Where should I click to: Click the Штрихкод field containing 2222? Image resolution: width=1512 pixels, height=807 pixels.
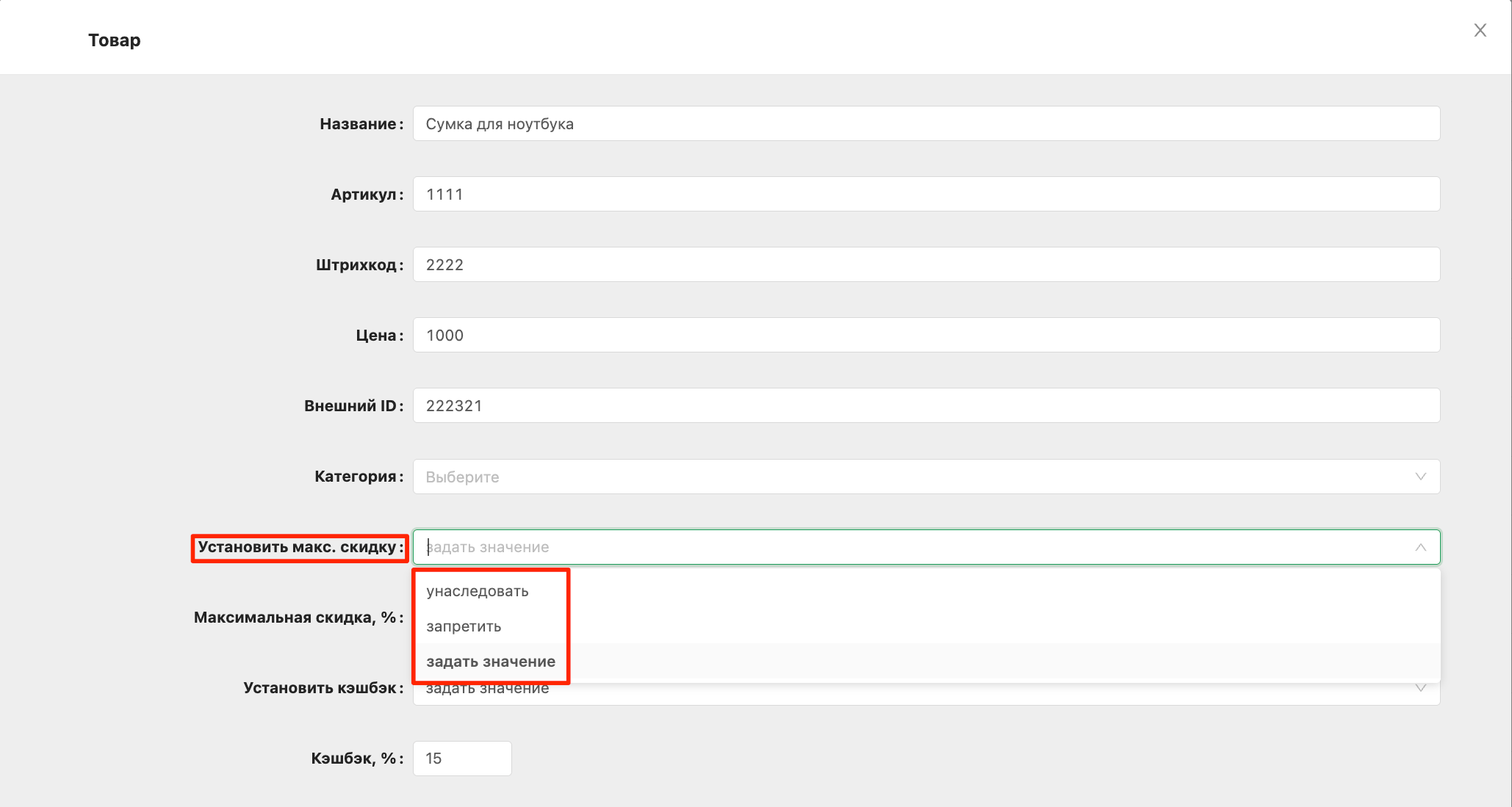pos(926,264)
